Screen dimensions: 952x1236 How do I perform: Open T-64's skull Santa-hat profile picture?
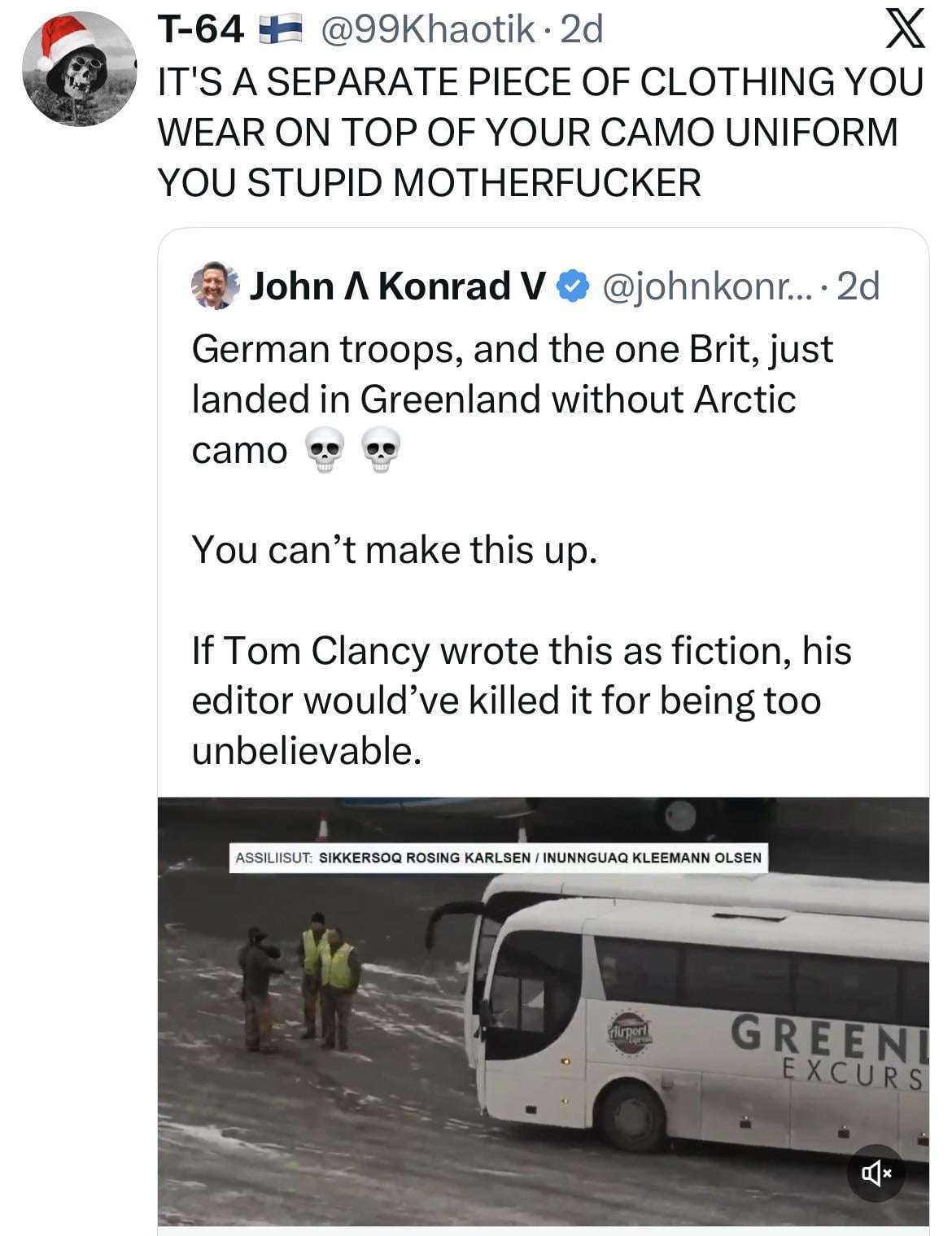point(78,69)
